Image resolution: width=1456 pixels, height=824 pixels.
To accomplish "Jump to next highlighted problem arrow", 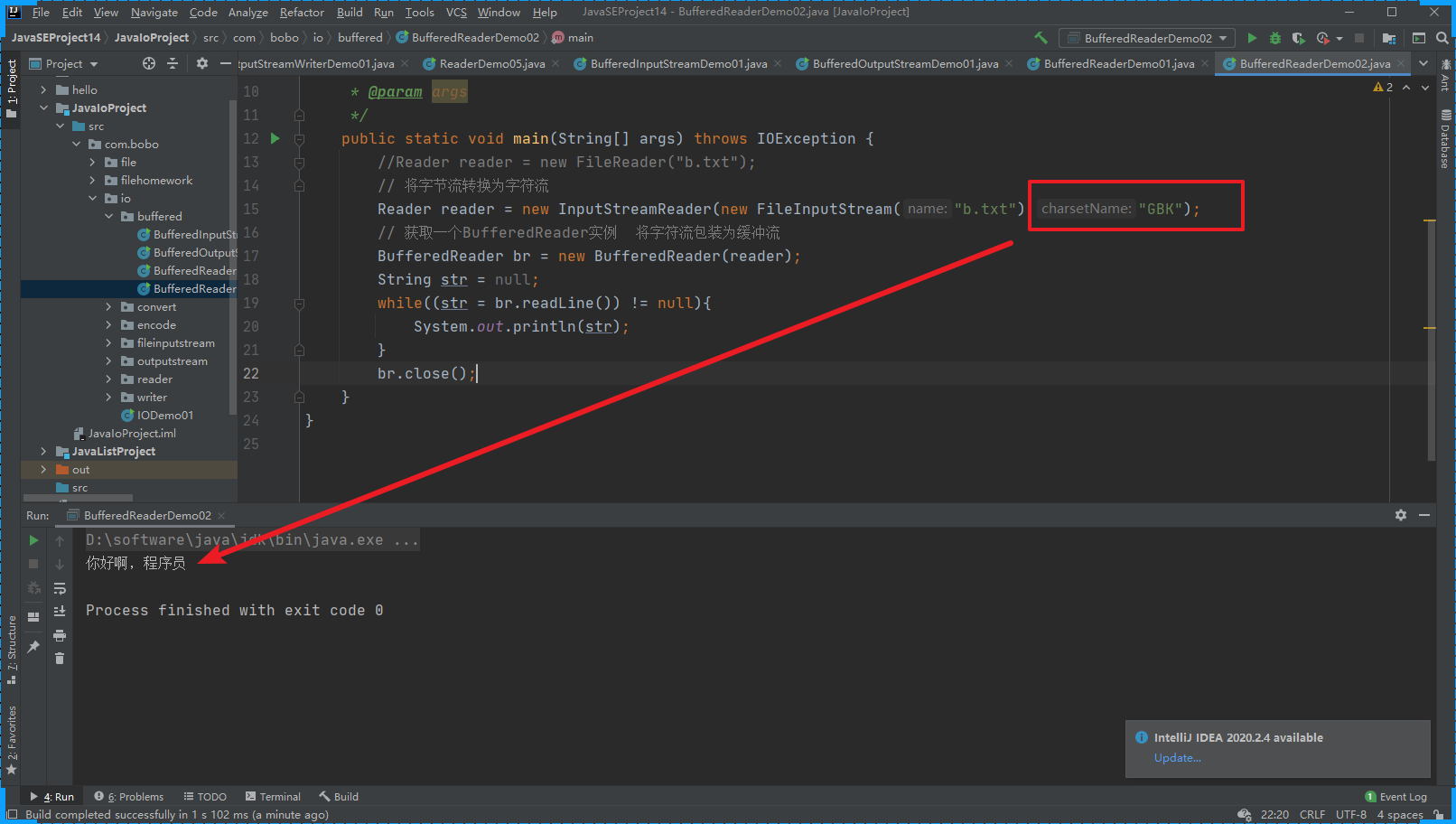I will (x=1425, y=88).
